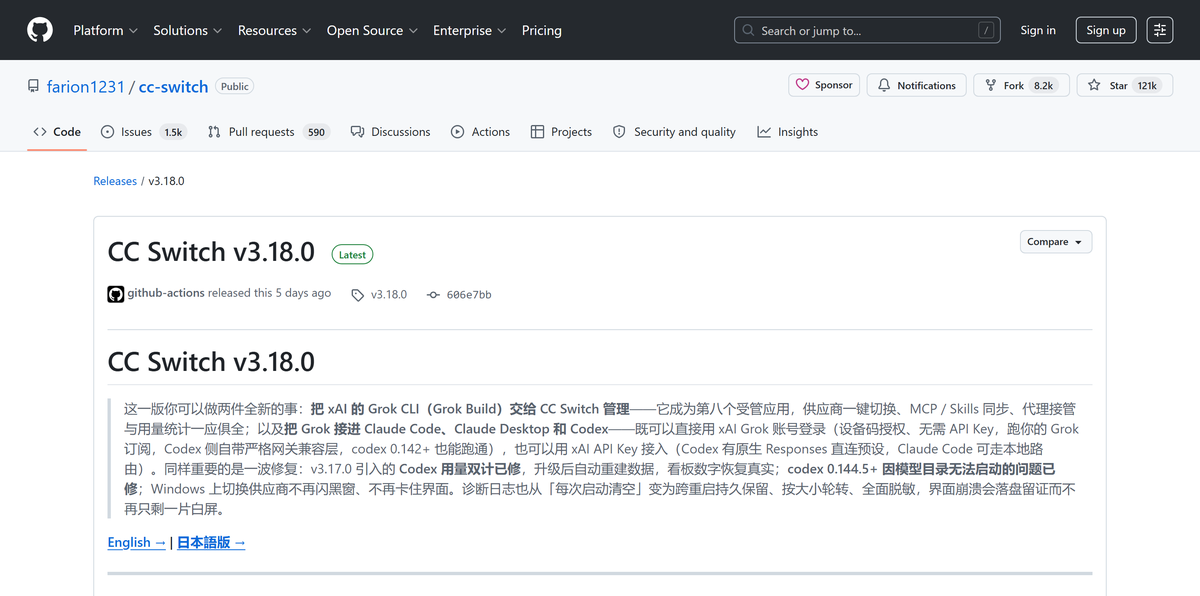This screenshot has width=1200, height=596.
Task: Click the Public visibility badge
Action: coord(235,86)
